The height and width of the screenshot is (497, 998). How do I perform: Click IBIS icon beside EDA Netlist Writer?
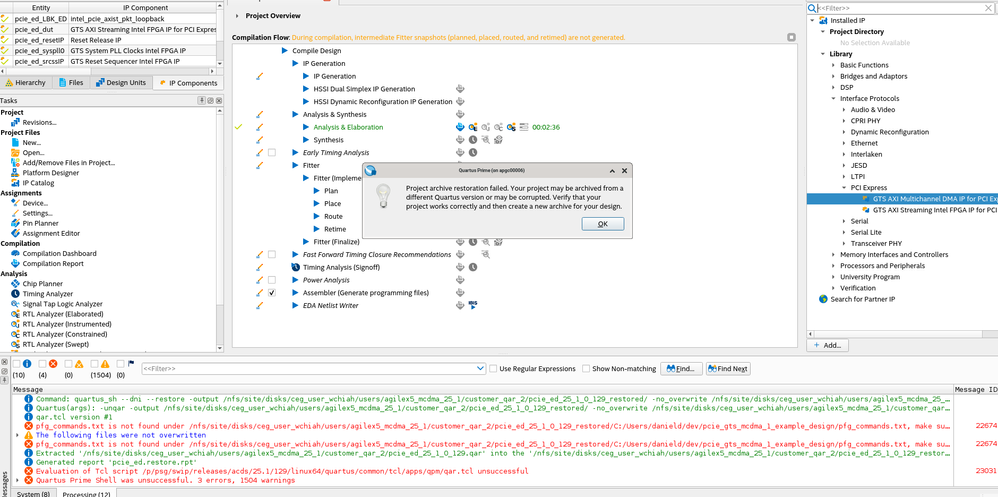click(473, 305)
